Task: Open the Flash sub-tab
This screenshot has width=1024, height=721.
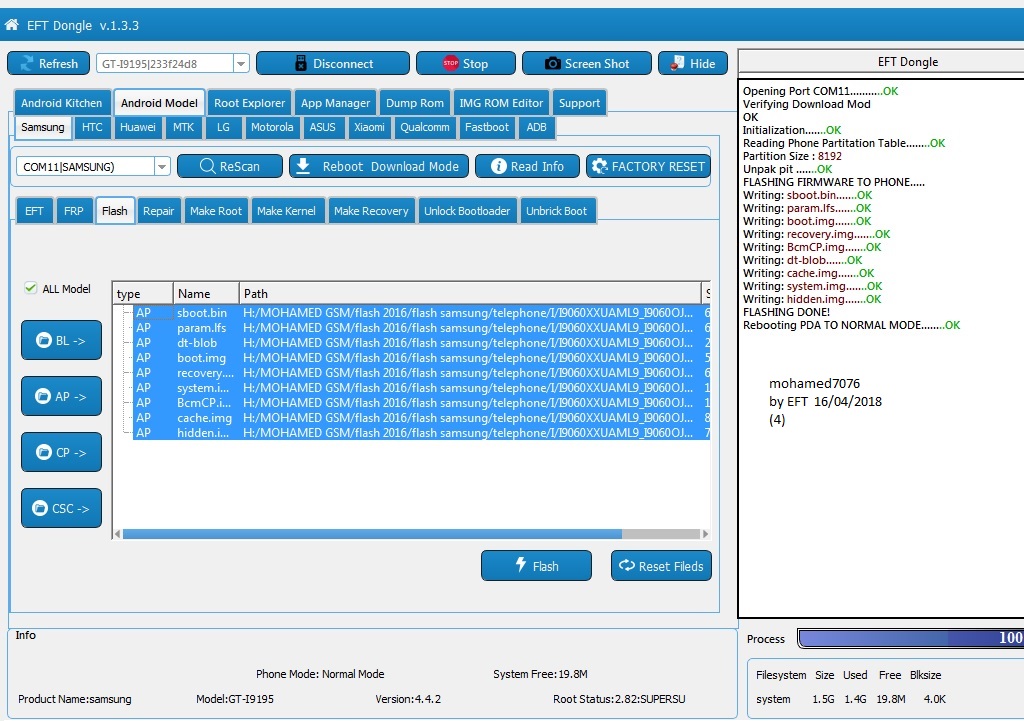Action: [114, 210]
